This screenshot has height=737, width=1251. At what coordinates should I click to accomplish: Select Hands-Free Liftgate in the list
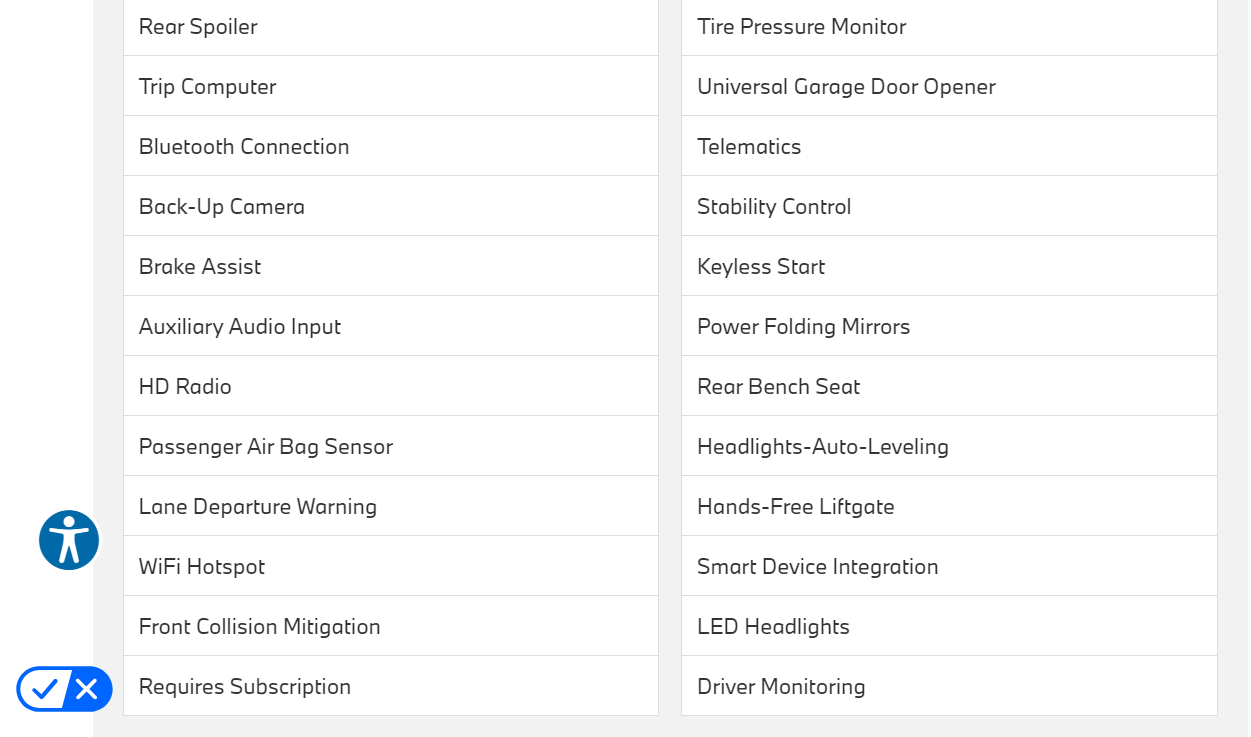pos(796,507)
